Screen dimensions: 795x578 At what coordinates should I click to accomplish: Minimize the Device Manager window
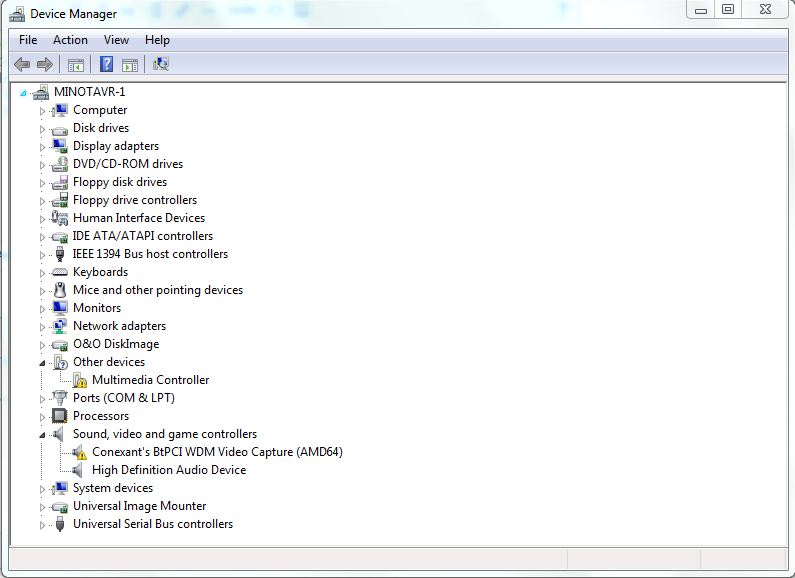(x=701, y=10)
